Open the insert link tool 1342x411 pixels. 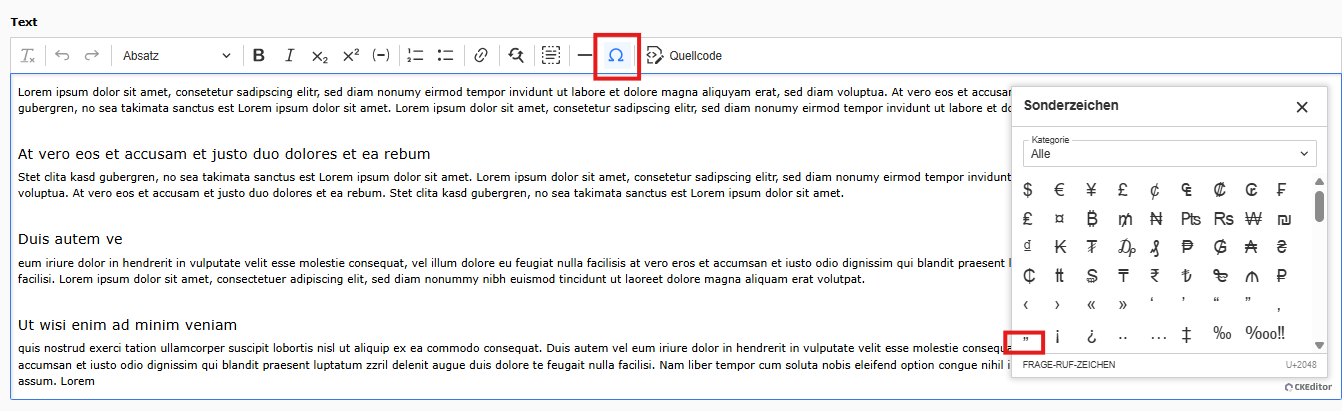coord(481,56)
